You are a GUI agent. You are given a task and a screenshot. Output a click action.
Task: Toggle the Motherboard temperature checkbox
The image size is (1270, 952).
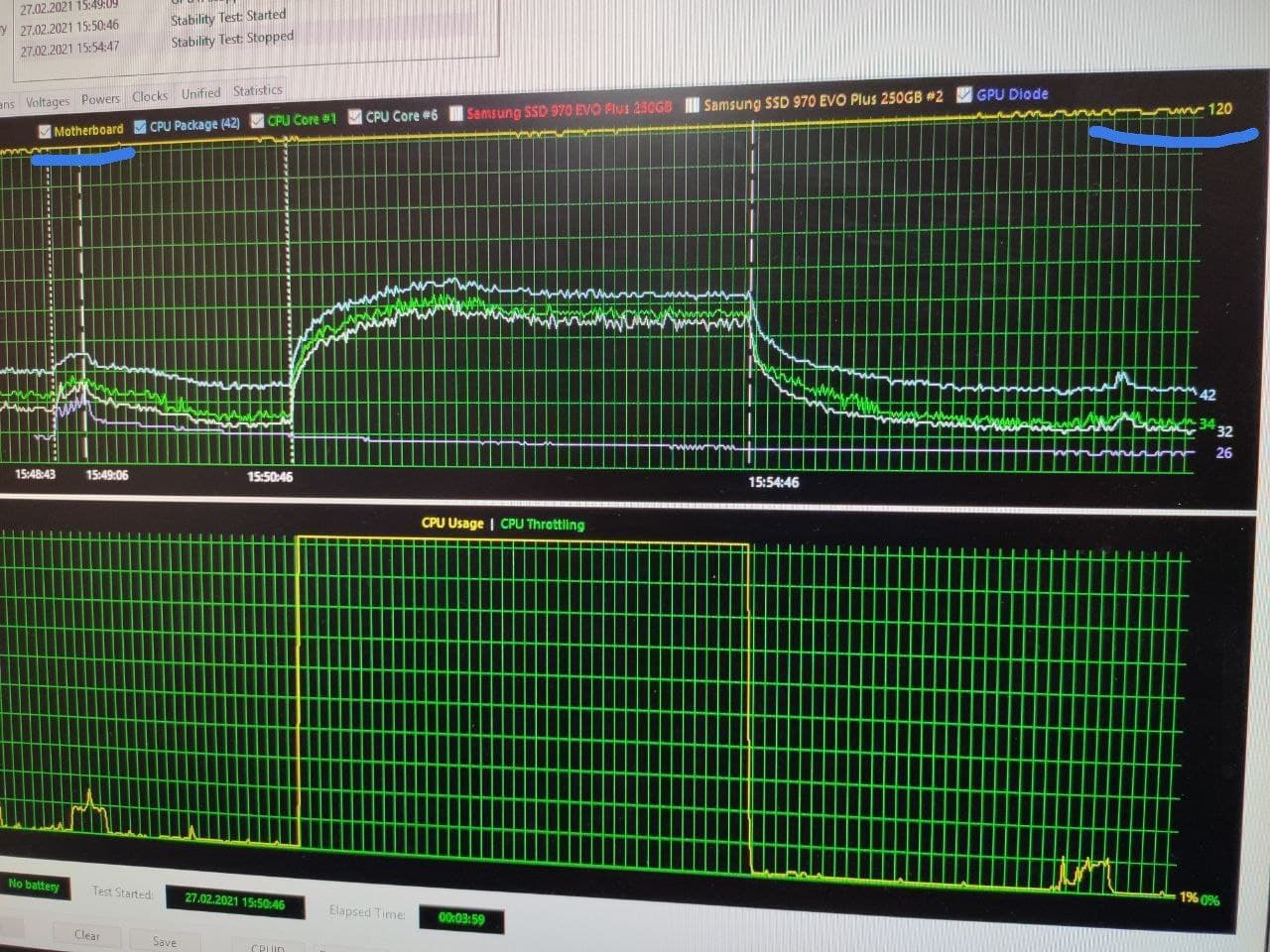45,131
